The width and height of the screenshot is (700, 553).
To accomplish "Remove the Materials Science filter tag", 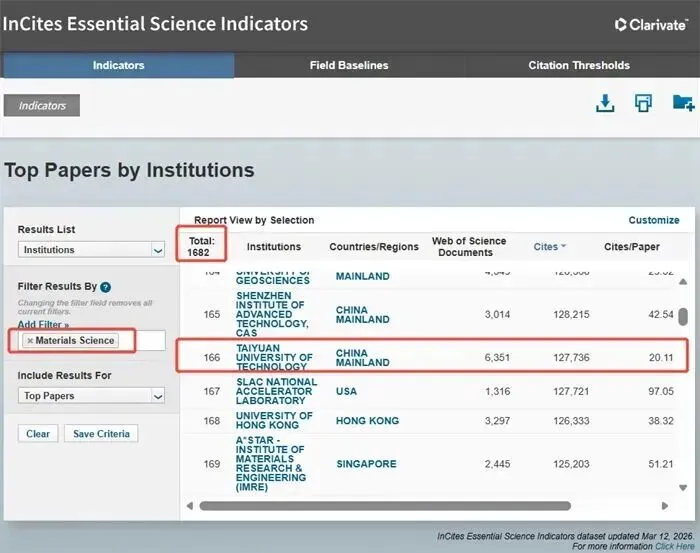I will [30, 341].
